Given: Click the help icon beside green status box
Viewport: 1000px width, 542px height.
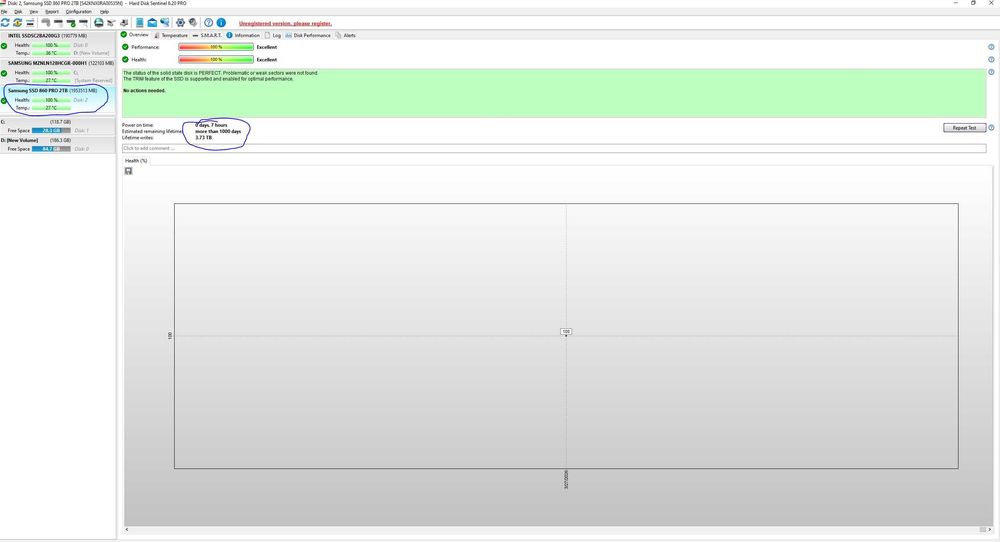Looking at the screenshot, I should click(991, 72).
